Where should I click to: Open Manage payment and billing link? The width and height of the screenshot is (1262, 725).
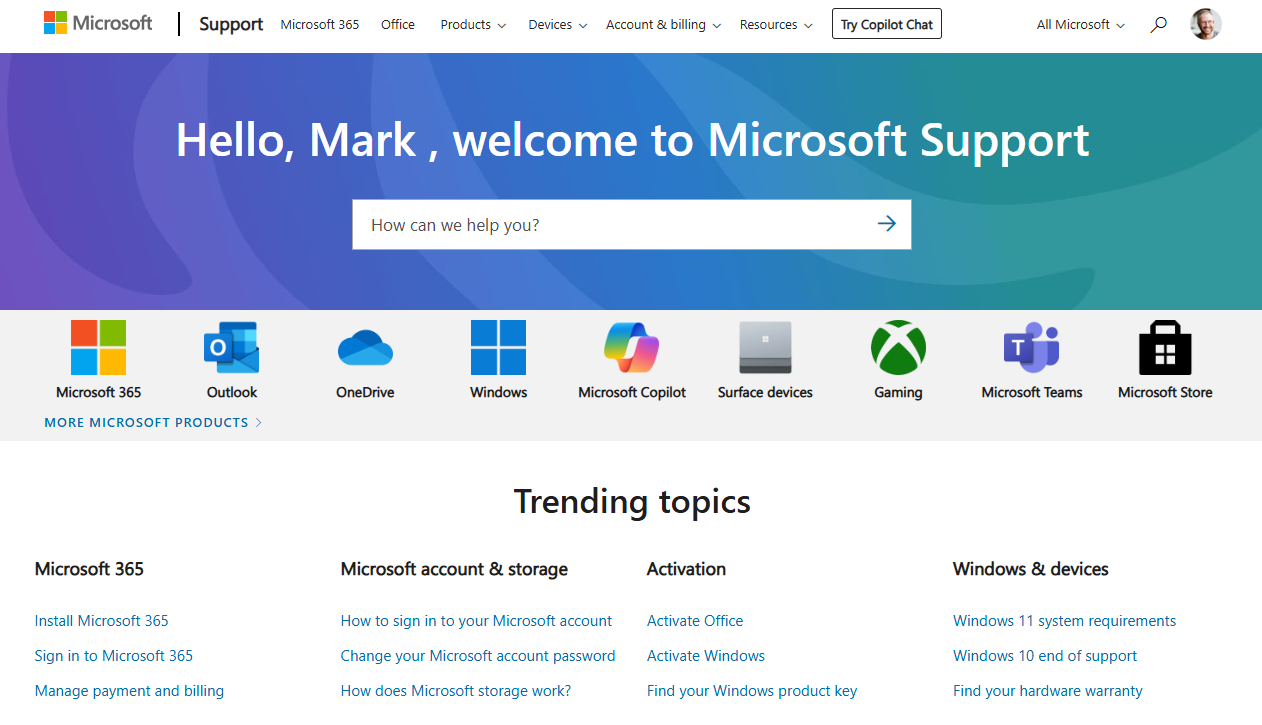coord(129,691)
